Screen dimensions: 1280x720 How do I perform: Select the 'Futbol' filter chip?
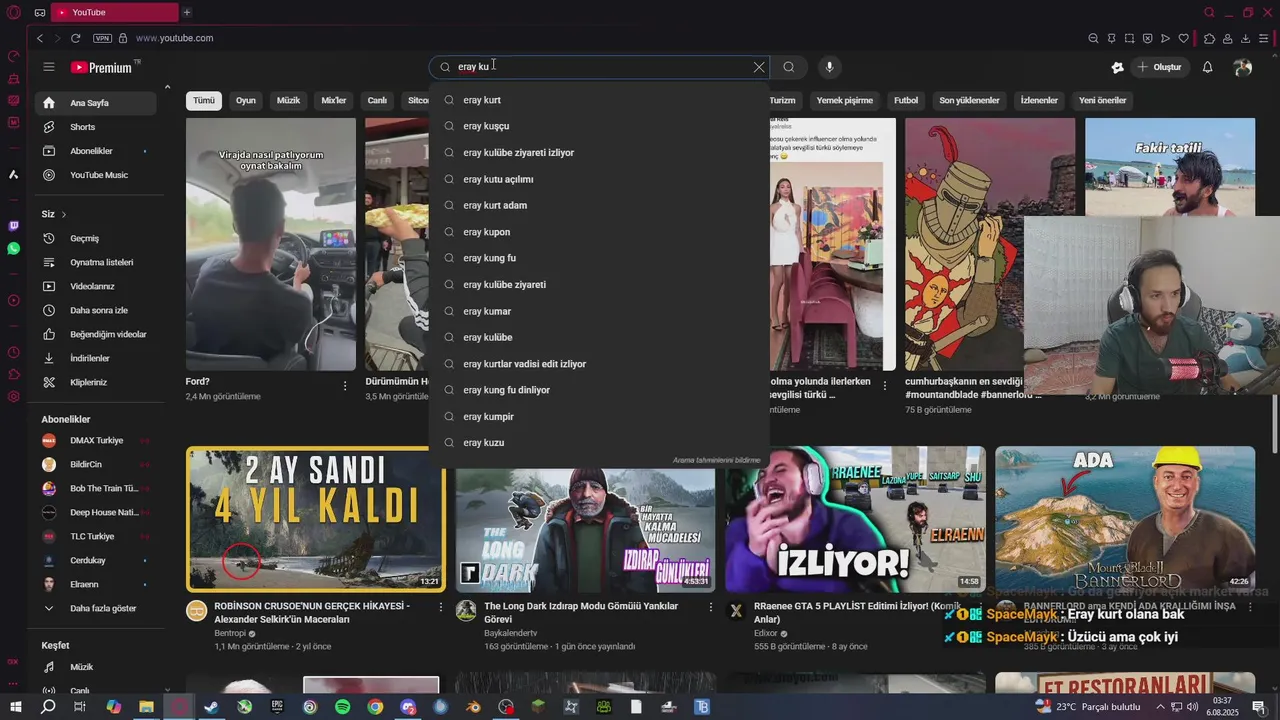pyautogui.click(x=906, y=100)
